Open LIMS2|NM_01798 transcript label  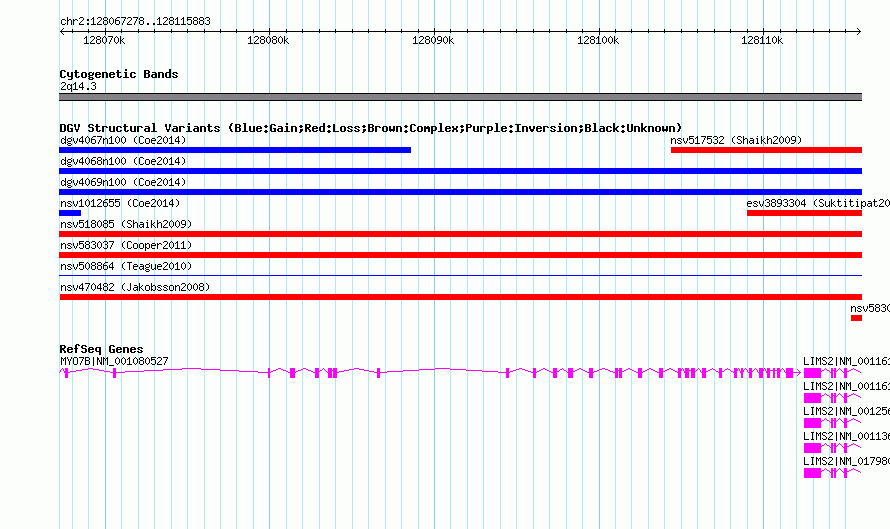point(846,461)
